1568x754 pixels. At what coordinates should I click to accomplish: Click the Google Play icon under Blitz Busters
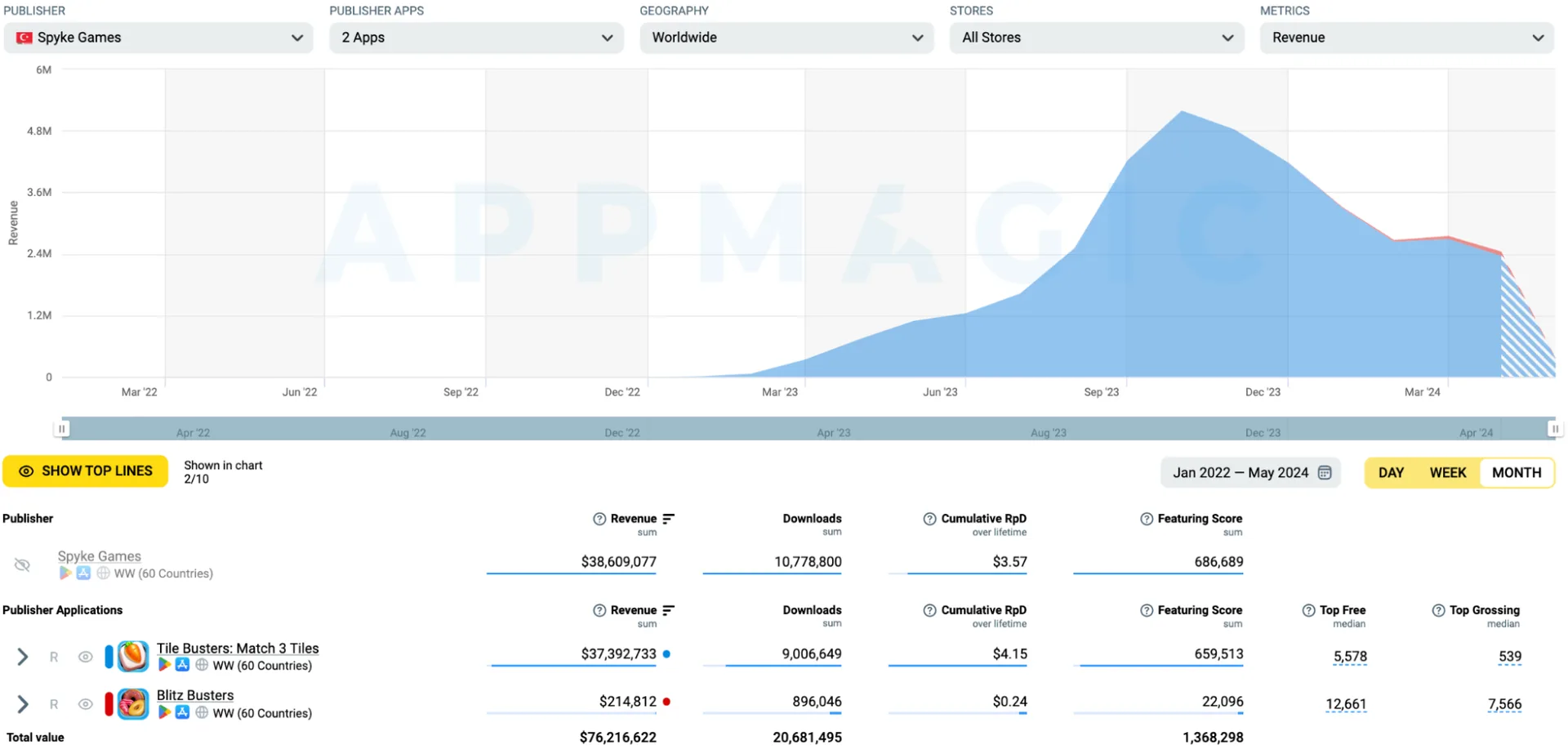click(164, 712)
